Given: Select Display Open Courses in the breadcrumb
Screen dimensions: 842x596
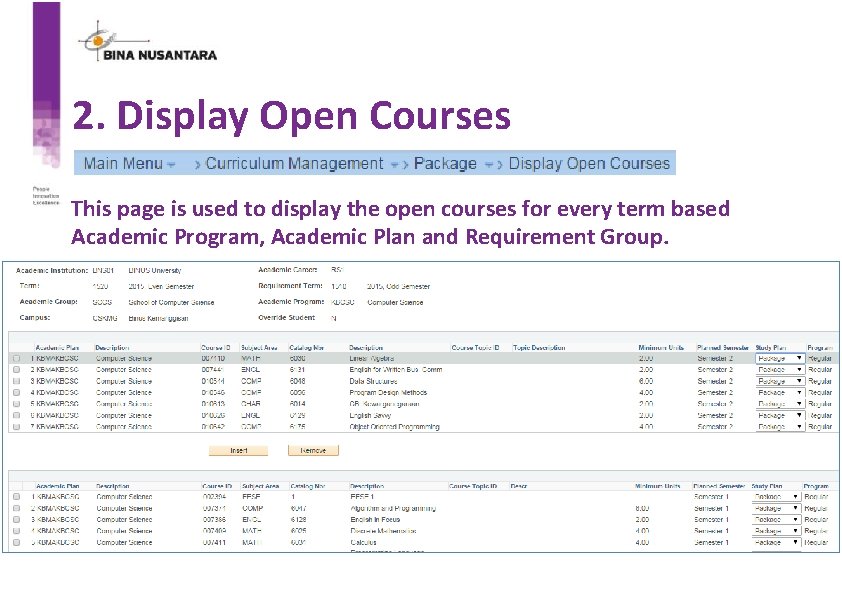Looking at the screenshot, I should [x=589, y=163].
